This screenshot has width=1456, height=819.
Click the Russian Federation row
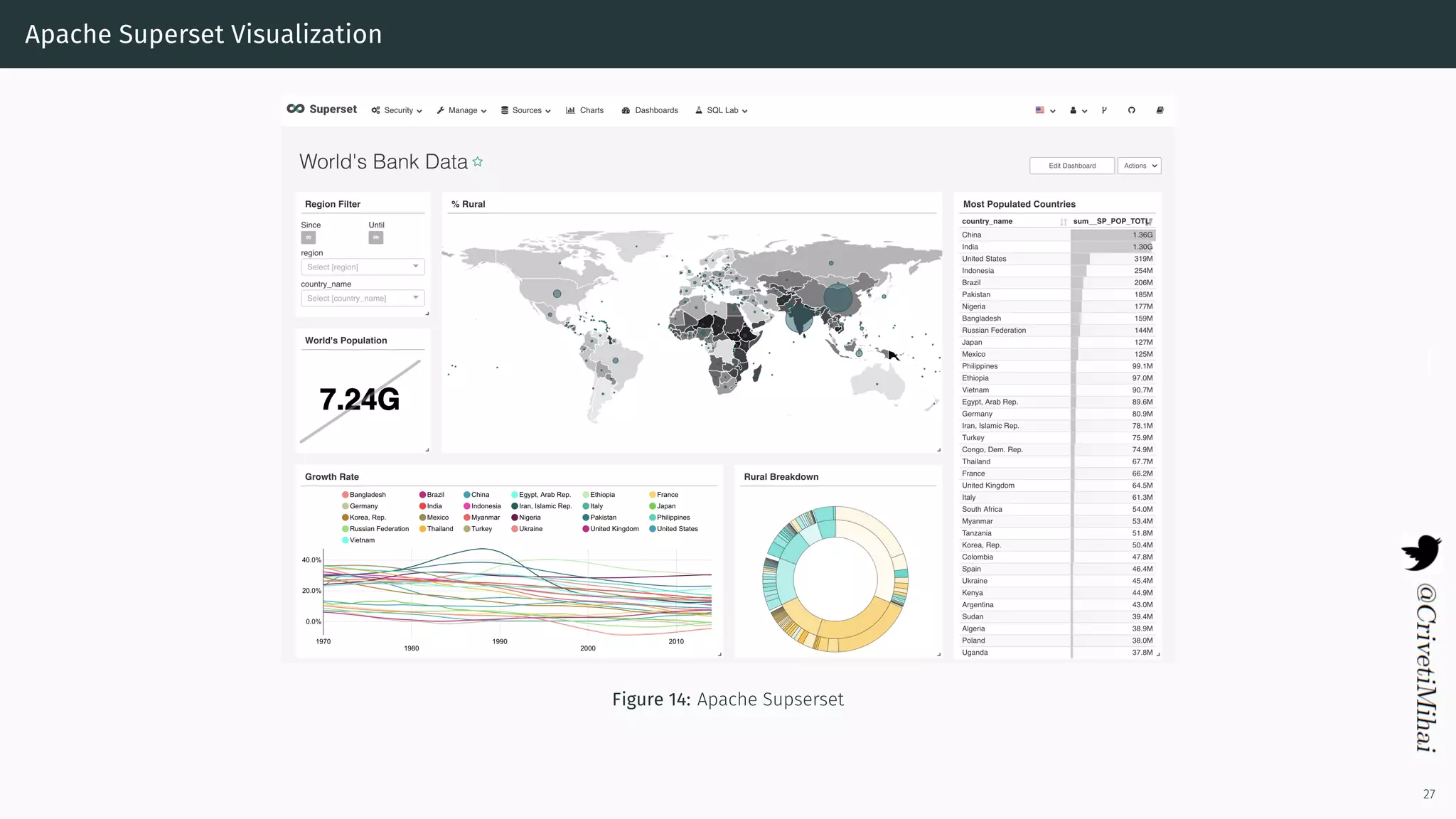1057,331
